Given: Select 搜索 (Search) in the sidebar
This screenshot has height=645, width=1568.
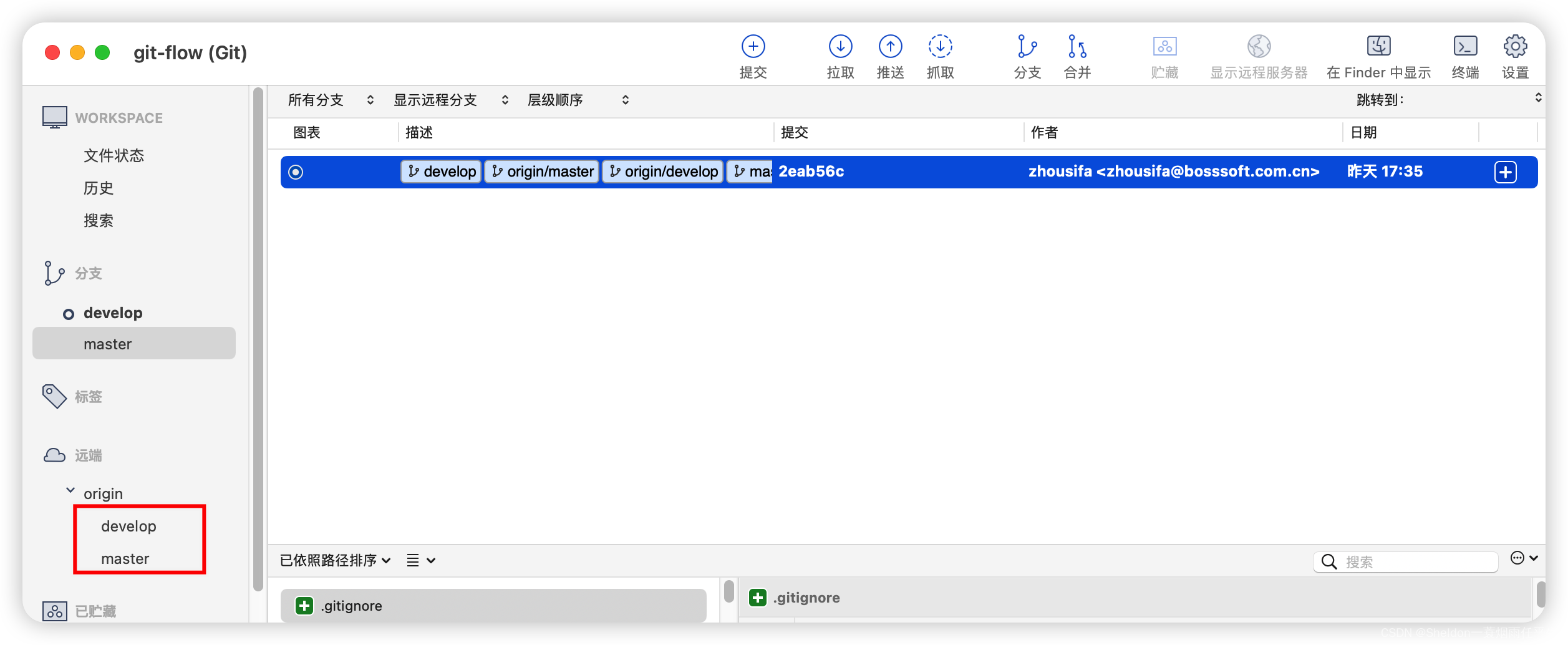Looking at the screenshot, I should pyautogui.click(x=99, y=220).
